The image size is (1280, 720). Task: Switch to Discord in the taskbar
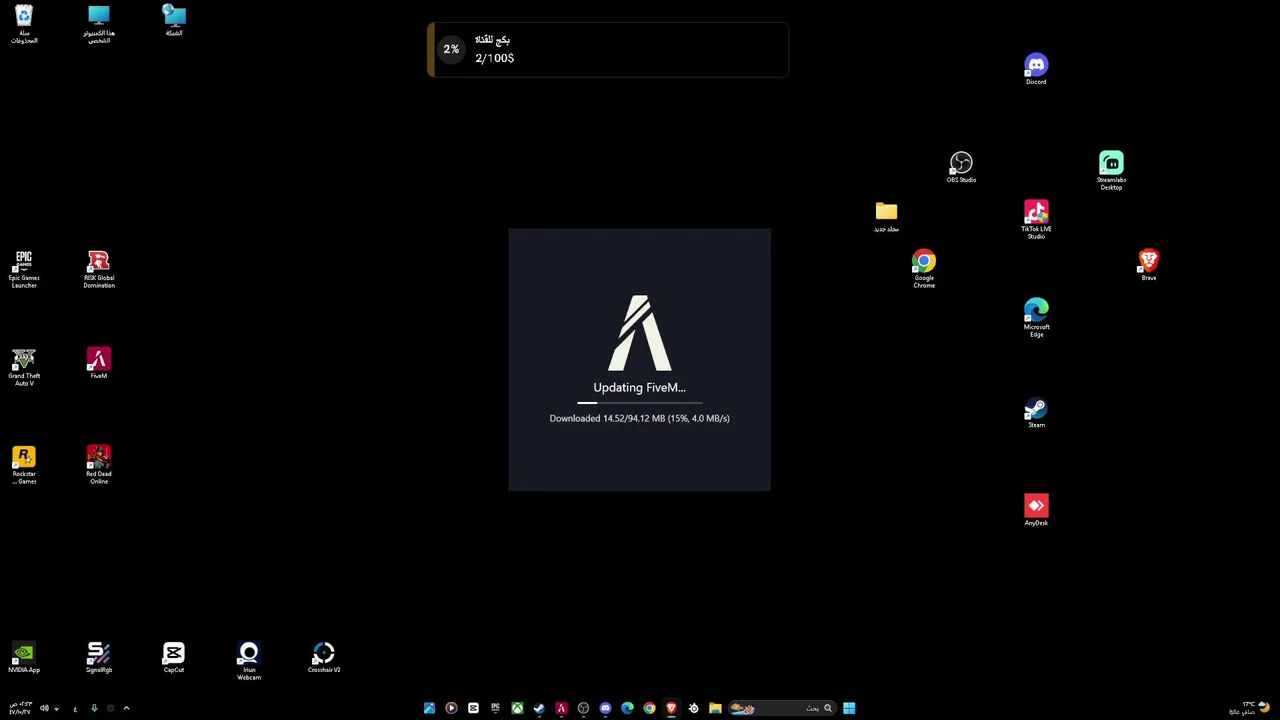pyautogui.click(x=605, y=708)
